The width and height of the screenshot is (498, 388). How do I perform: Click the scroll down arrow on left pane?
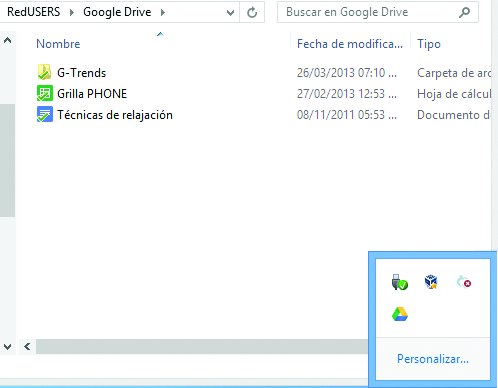click(x=7, y=347)
